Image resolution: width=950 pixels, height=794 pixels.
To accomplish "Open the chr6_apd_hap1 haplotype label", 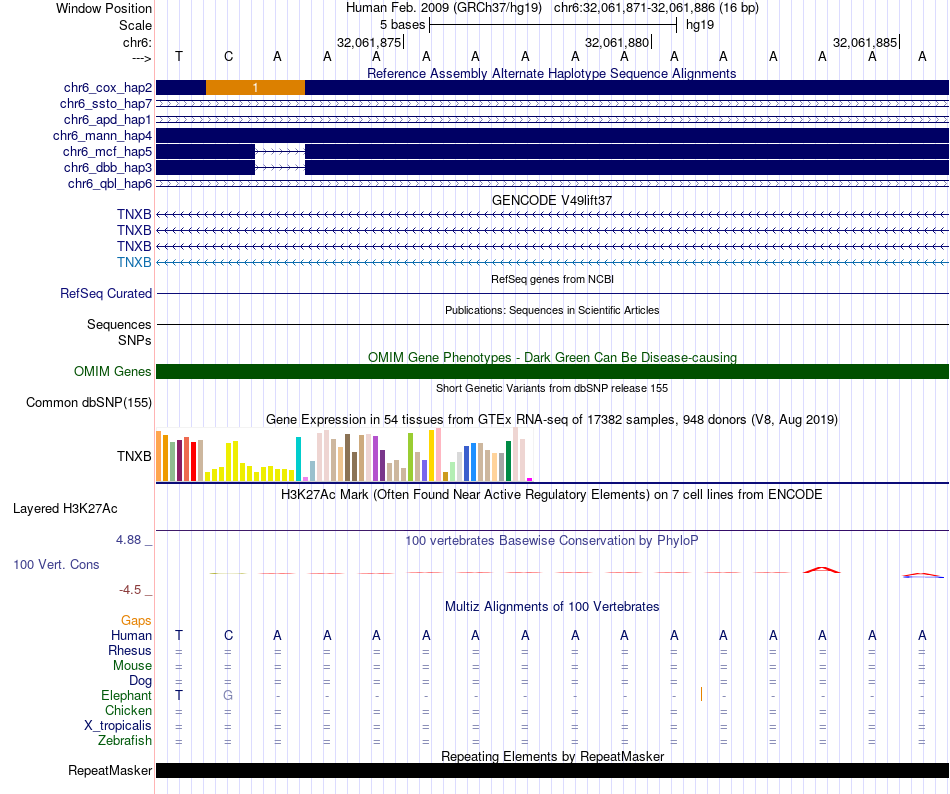I will 108,119.
